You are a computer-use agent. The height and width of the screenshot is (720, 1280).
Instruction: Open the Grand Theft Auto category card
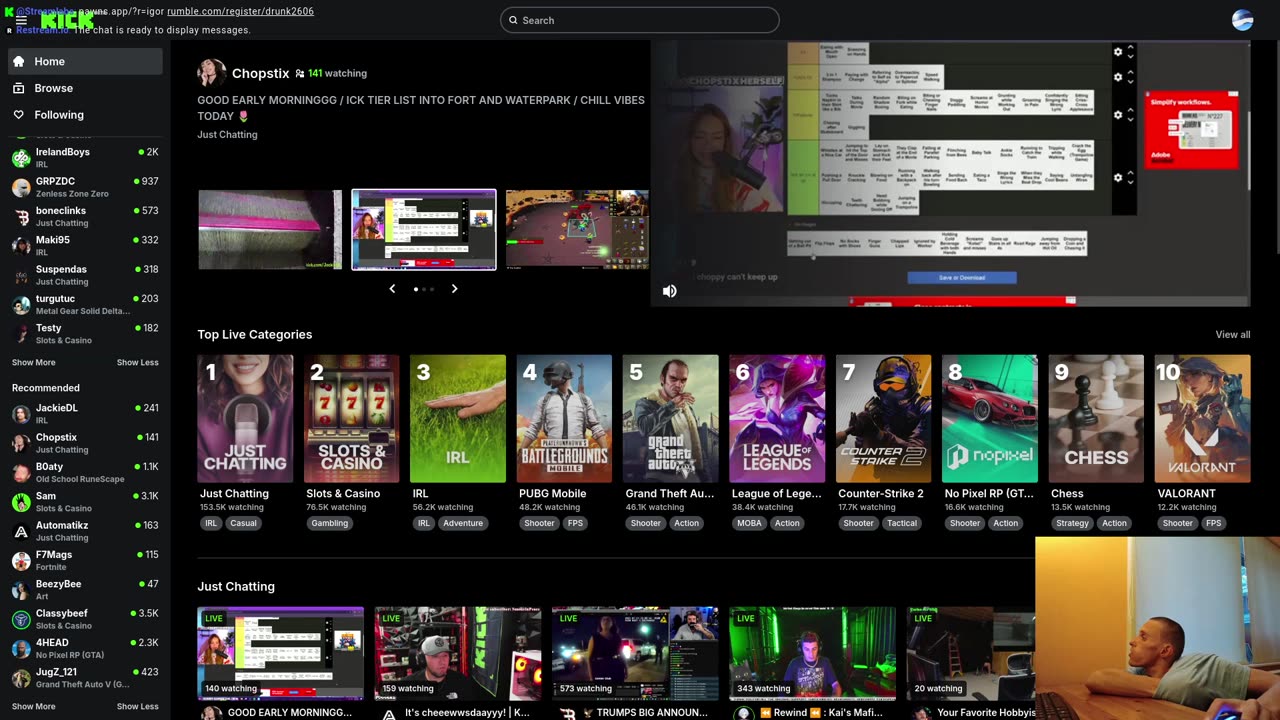tap(670, 419)
